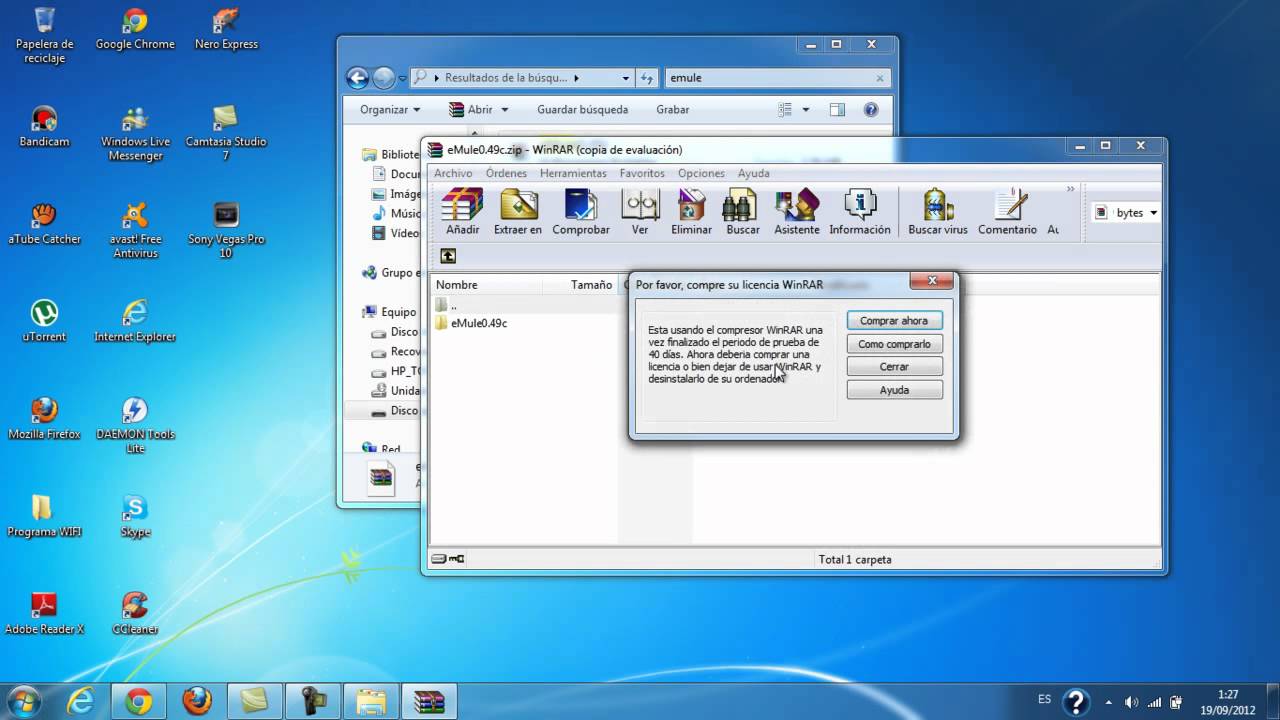Open the Órdenes menu
The height and width of the screenshot is (720, 1280).
coord(506,173)
